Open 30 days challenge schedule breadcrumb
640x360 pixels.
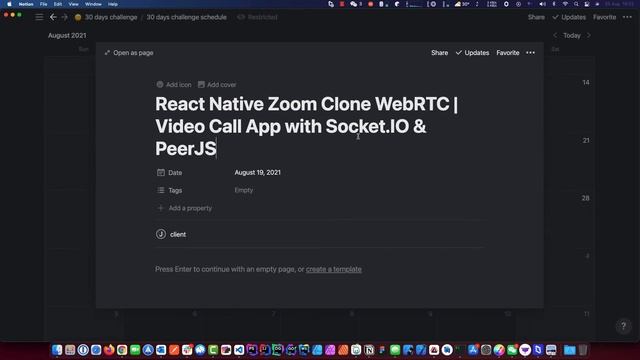[x=187, y=17]
